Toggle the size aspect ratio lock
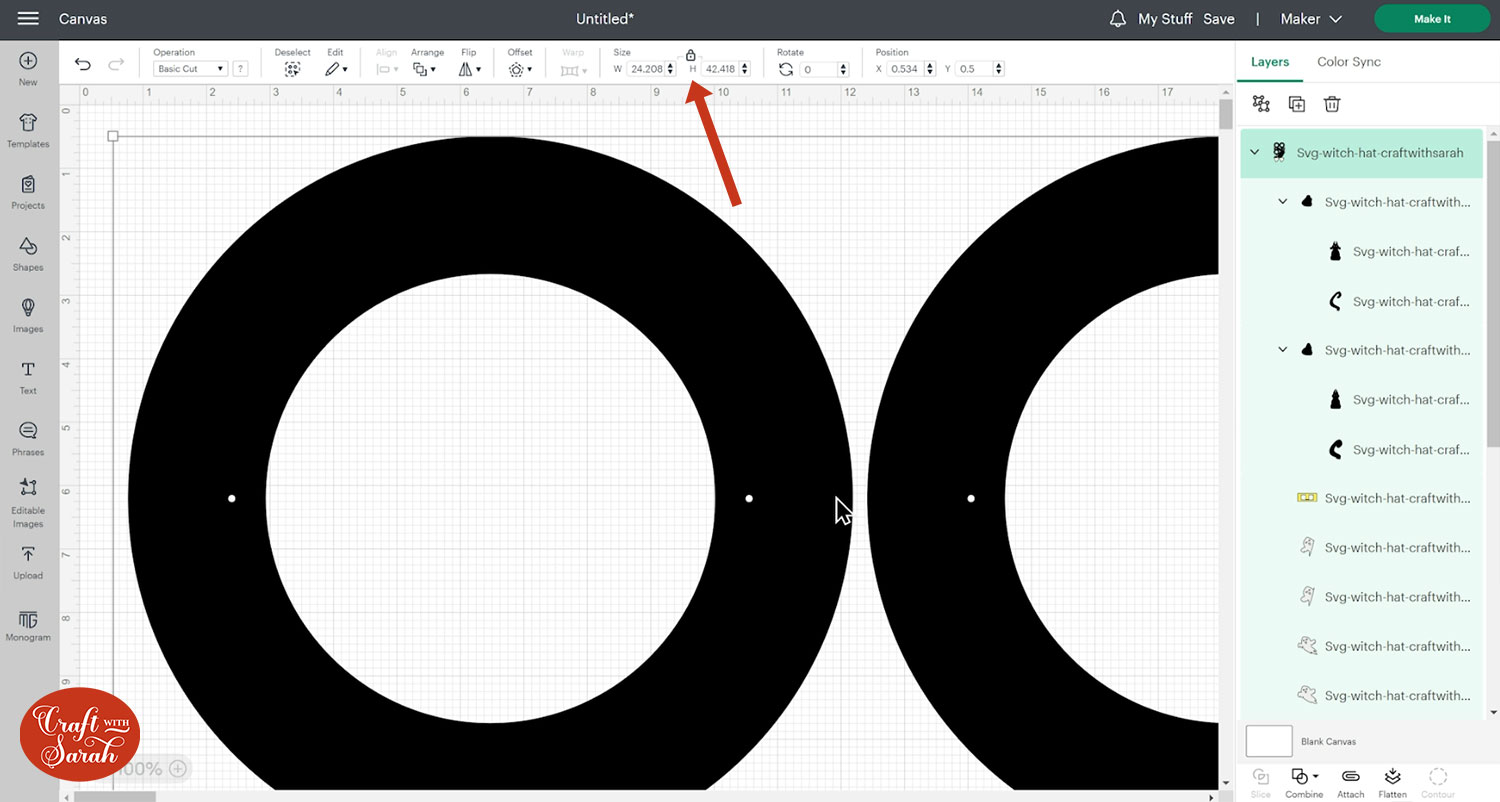Image resolution: width=1500 pixels, height=802 pixels. [690, 55]
